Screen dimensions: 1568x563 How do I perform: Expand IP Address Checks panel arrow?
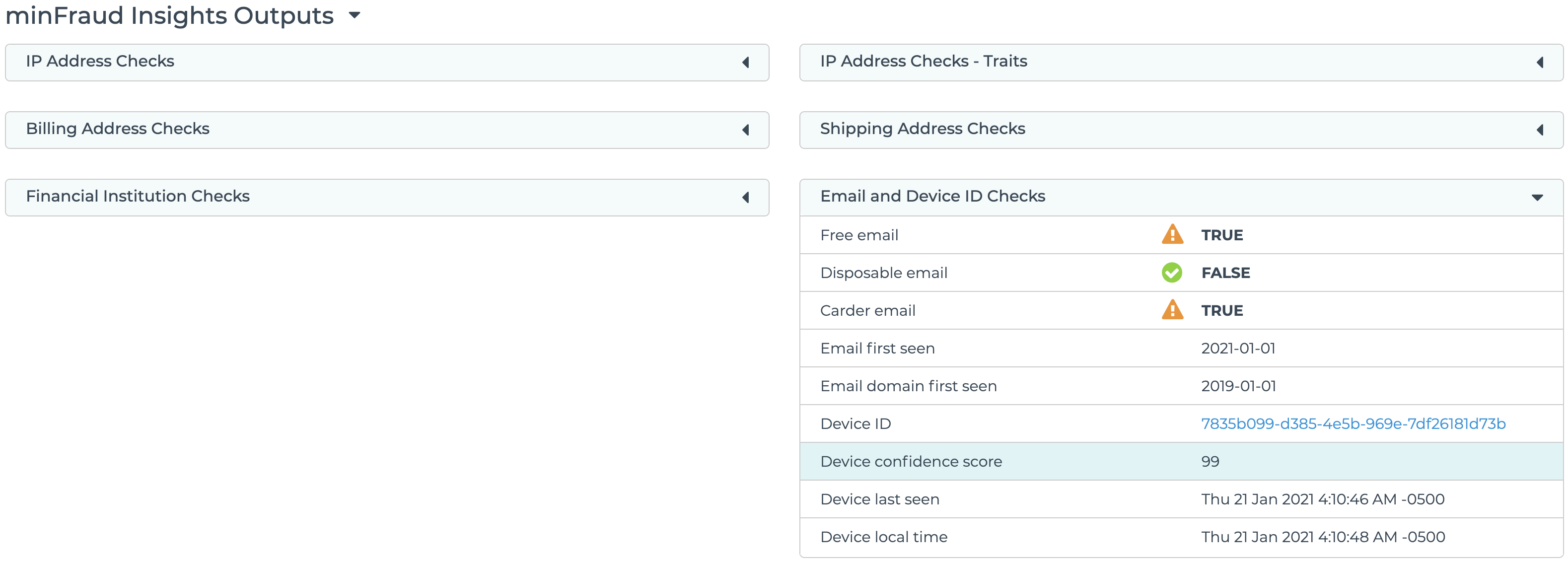(x=746, y=62)
